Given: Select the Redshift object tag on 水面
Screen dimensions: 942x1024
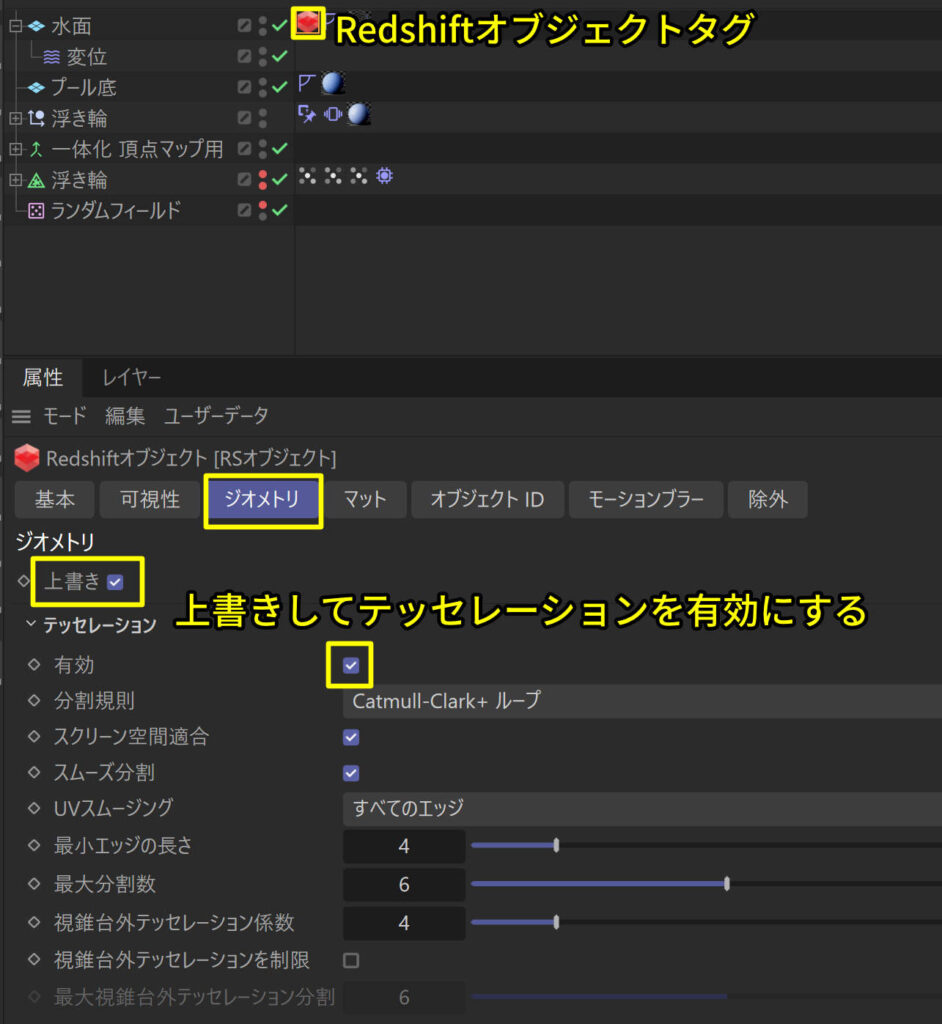Looking at the screenshot, I should [308, 24].
